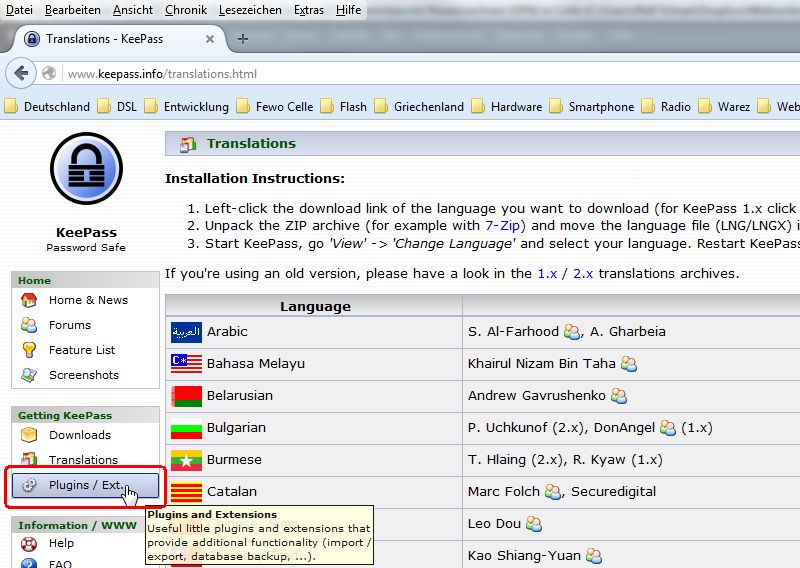The image size is (800, 568).
Task: Click the 7-Zip link
Action: 502,226
